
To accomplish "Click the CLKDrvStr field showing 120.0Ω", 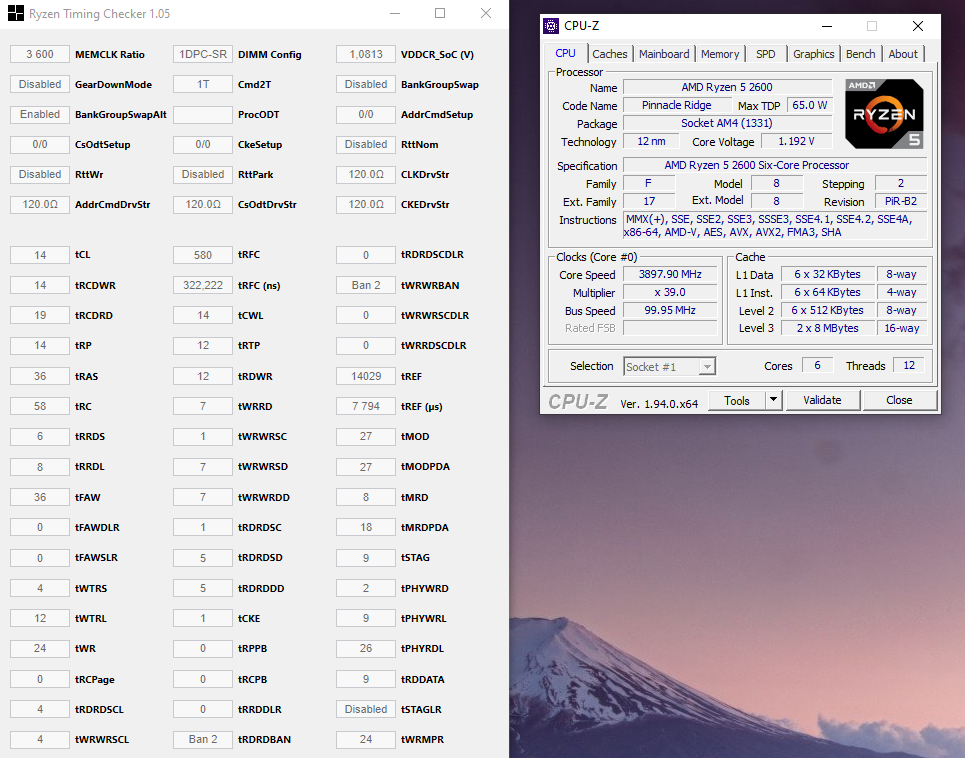I will [x=366, y=174].
